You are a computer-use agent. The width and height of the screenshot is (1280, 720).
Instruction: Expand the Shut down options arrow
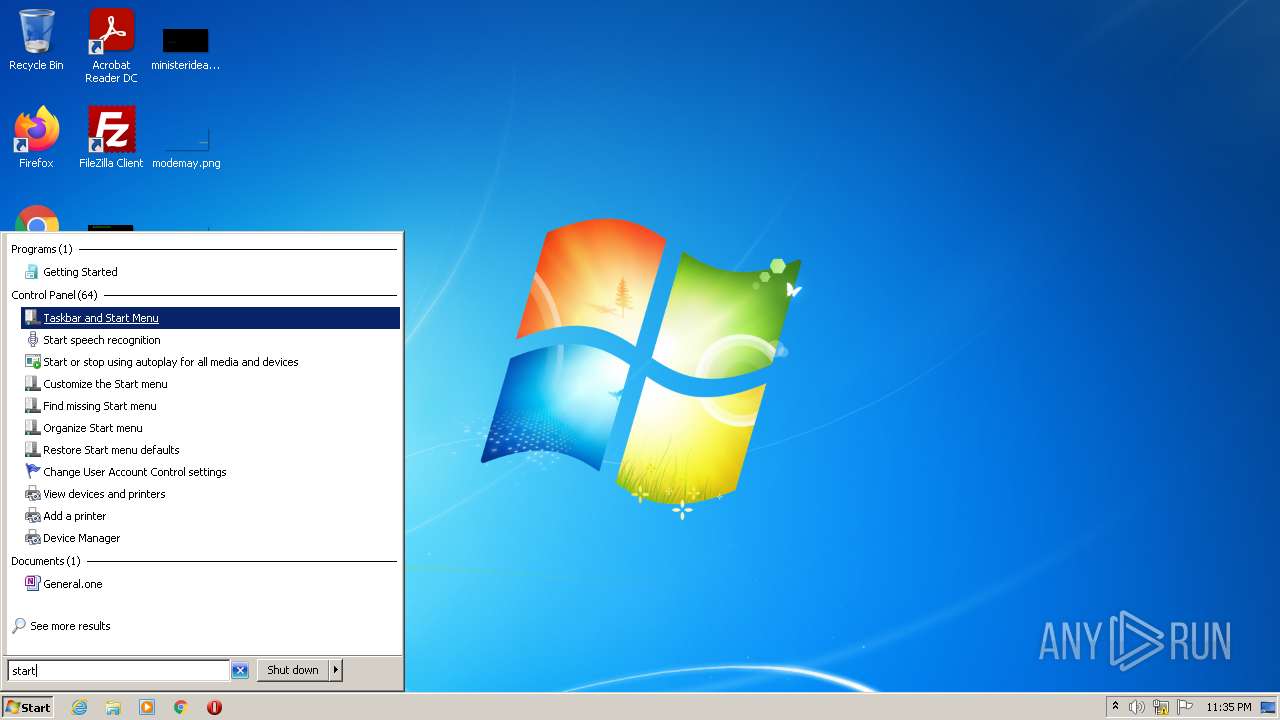click(336, 670)
